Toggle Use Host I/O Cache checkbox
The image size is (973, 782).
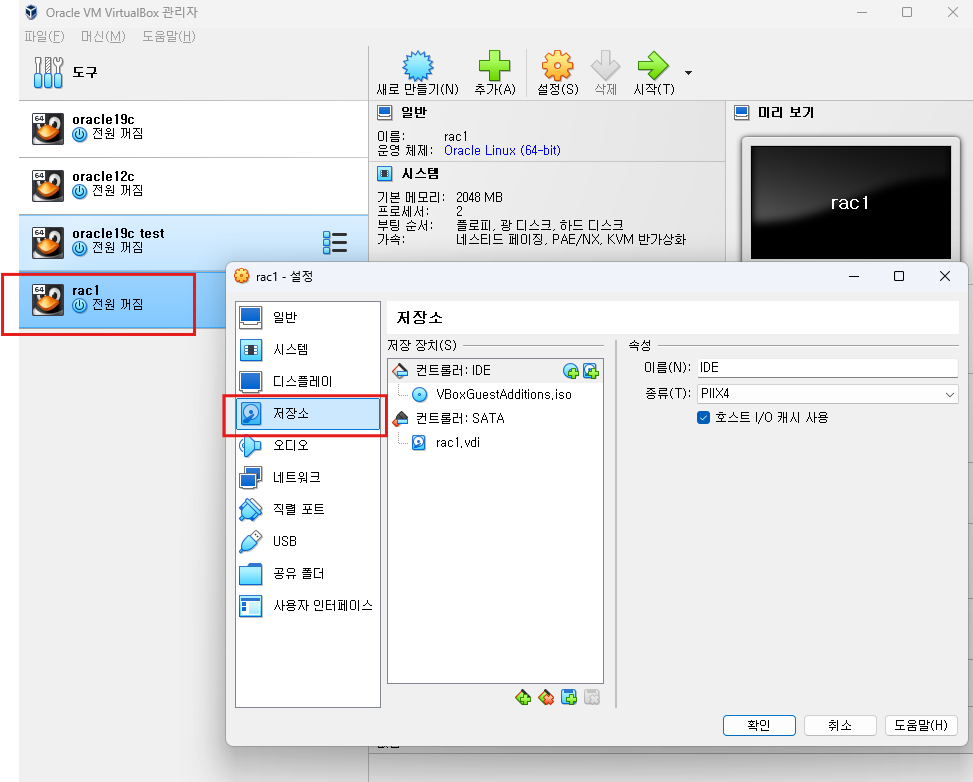(703, 418)
